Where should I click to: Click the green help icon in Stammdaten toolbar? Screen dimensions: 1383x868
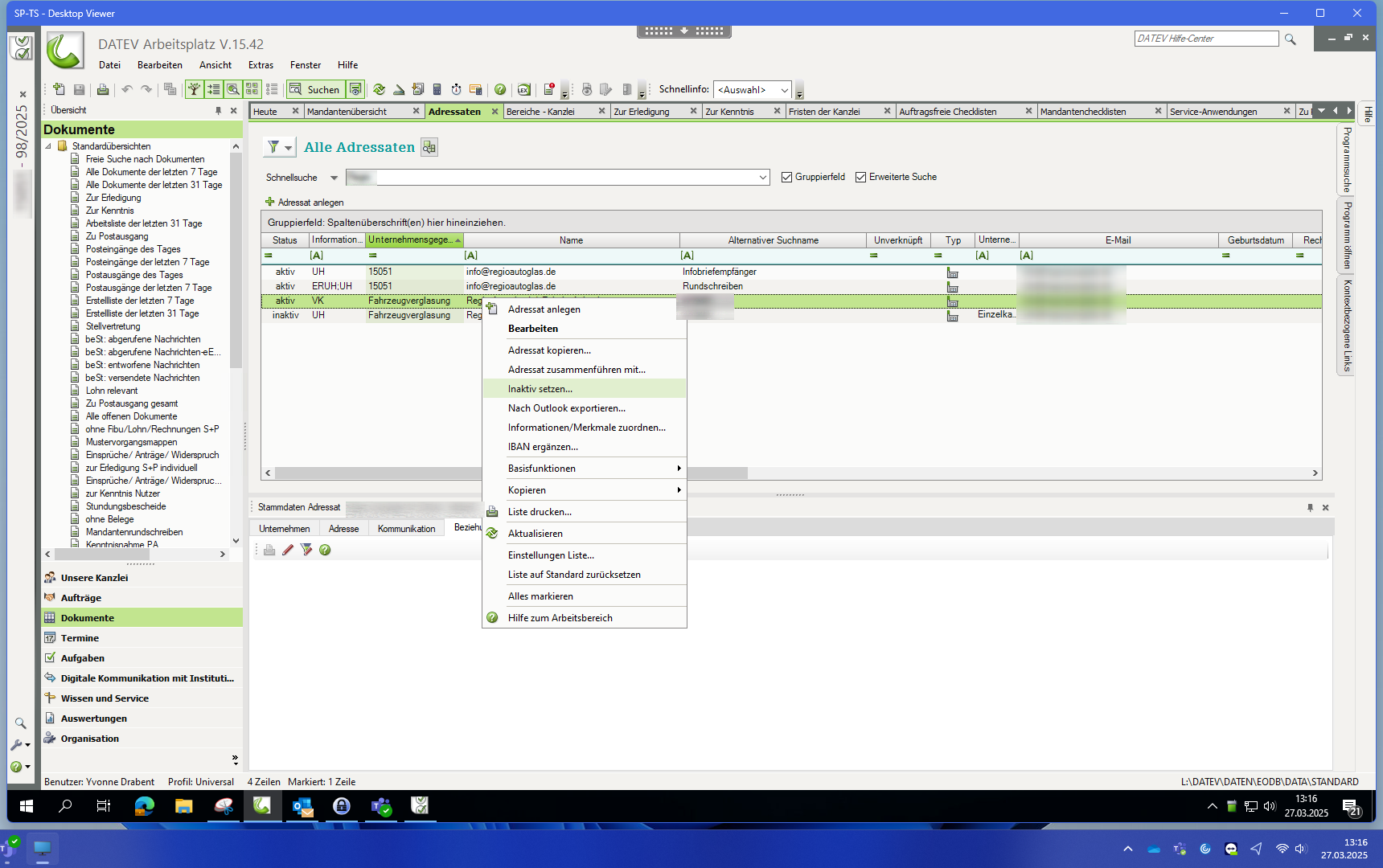(x=325, y=550)
